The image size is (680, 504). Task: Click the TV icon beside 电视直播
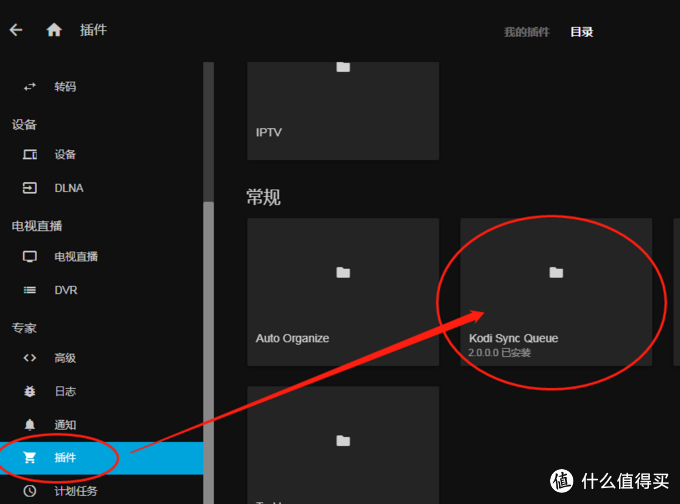(x=29, y=256)
